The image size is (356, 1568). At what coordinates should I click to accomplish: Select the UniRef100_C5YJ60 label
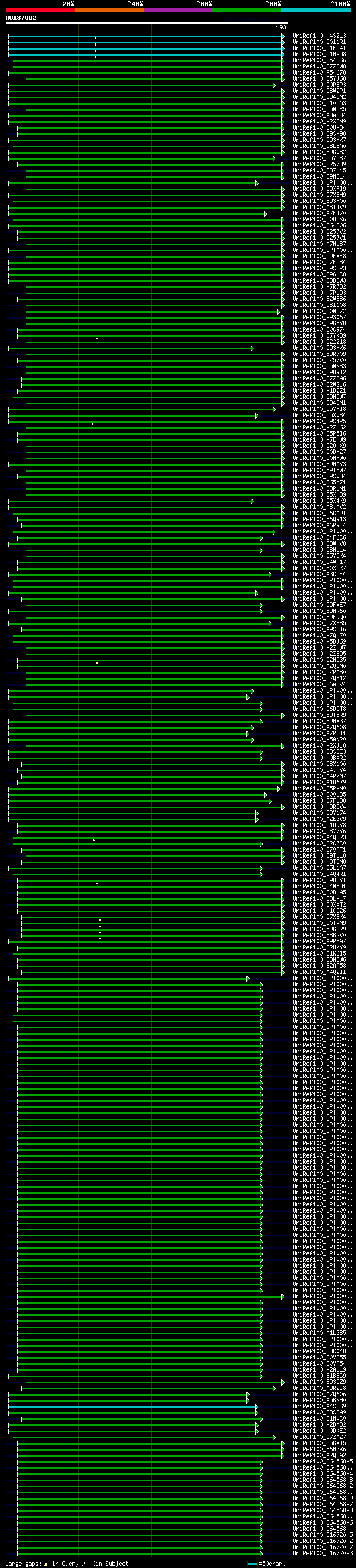pyautogui.click(x=319, y=78)
